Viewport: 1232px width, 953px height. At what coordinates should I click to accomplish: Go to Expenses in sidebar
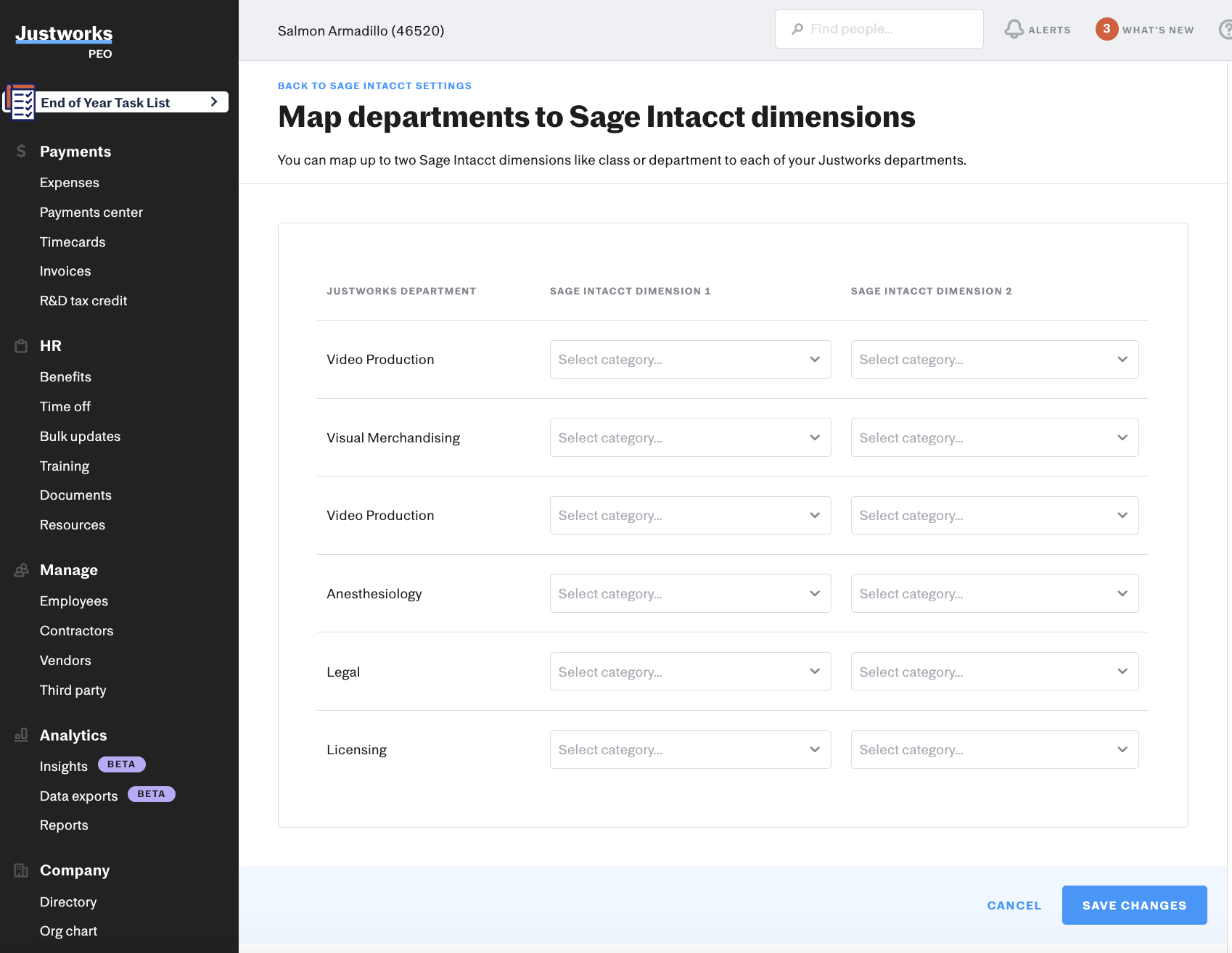pyautogui.click(x=70, y=183)
